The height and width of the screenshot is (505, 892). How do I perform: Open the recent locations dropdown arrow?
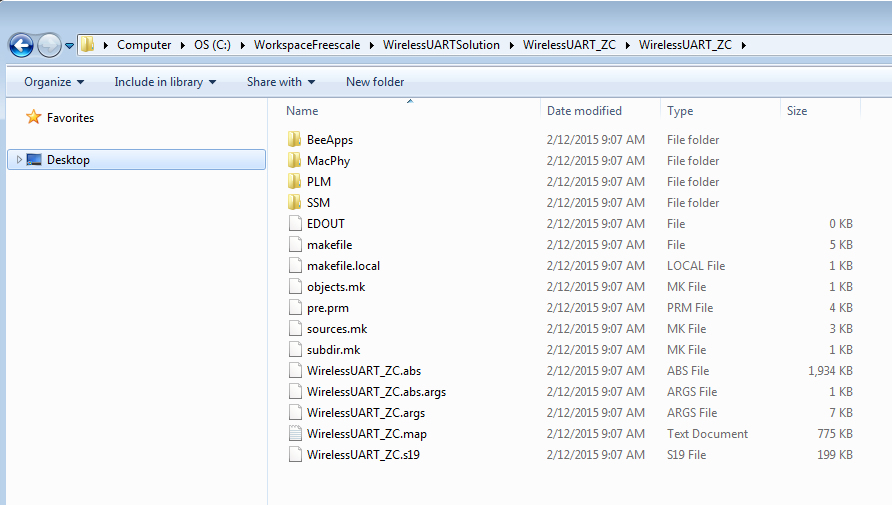pyautogui.click(x=69, y=45)
